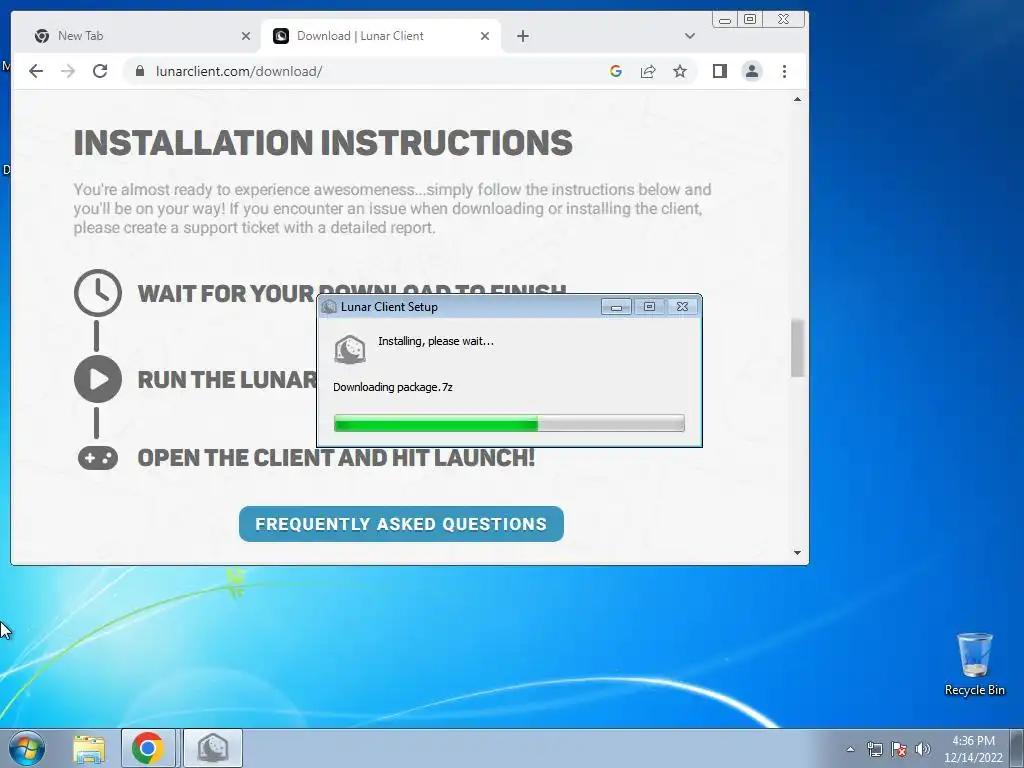Click Chrome's forward navigation arrow
The width and height of the screenshot is (1024, 768).
click(68, 71)
